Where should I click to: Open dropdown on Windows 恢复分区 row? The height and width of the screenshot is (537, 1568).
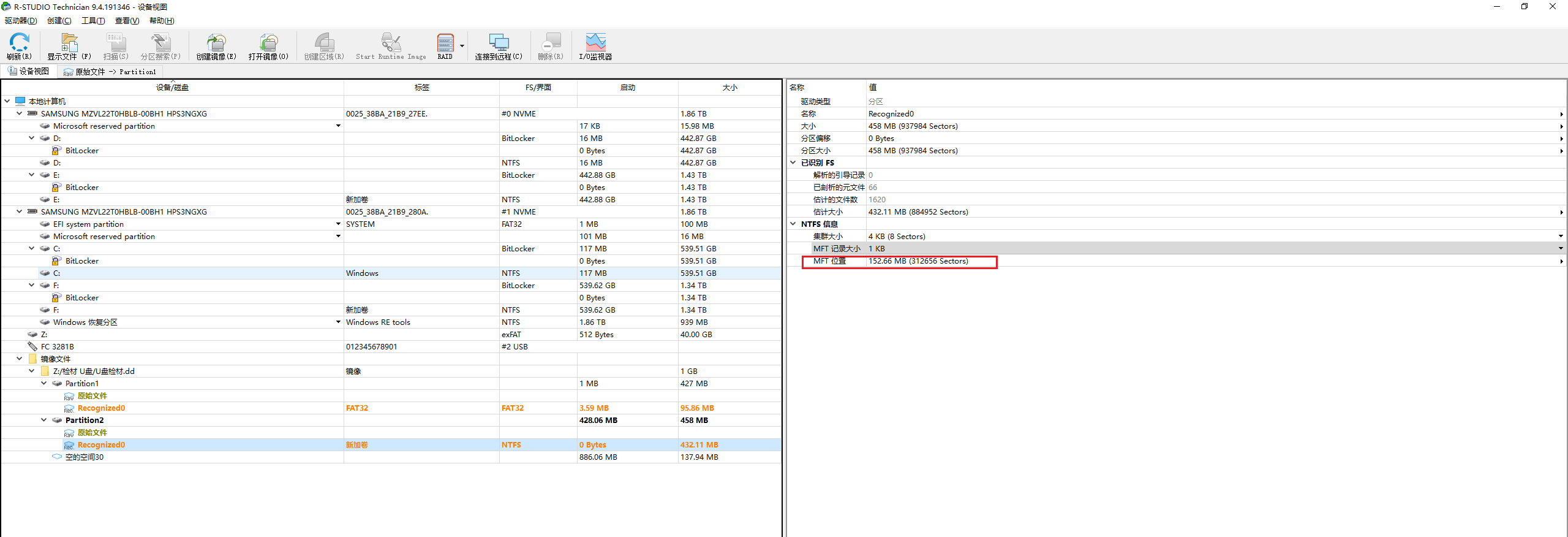coord(338,322)
